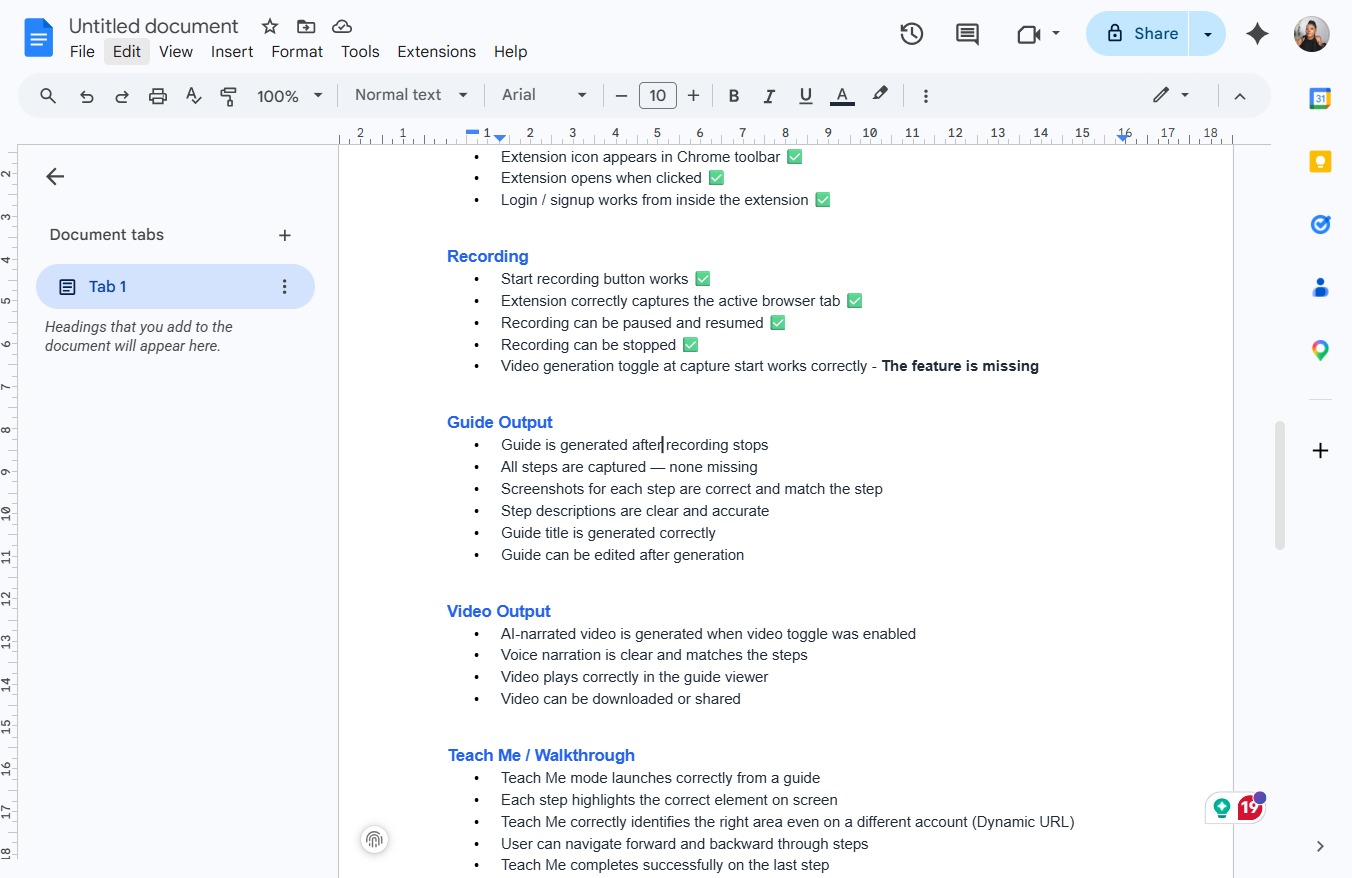This screenshot has height=878, width=1352.
Task: Increase font size with plus button
Action: 693,96
